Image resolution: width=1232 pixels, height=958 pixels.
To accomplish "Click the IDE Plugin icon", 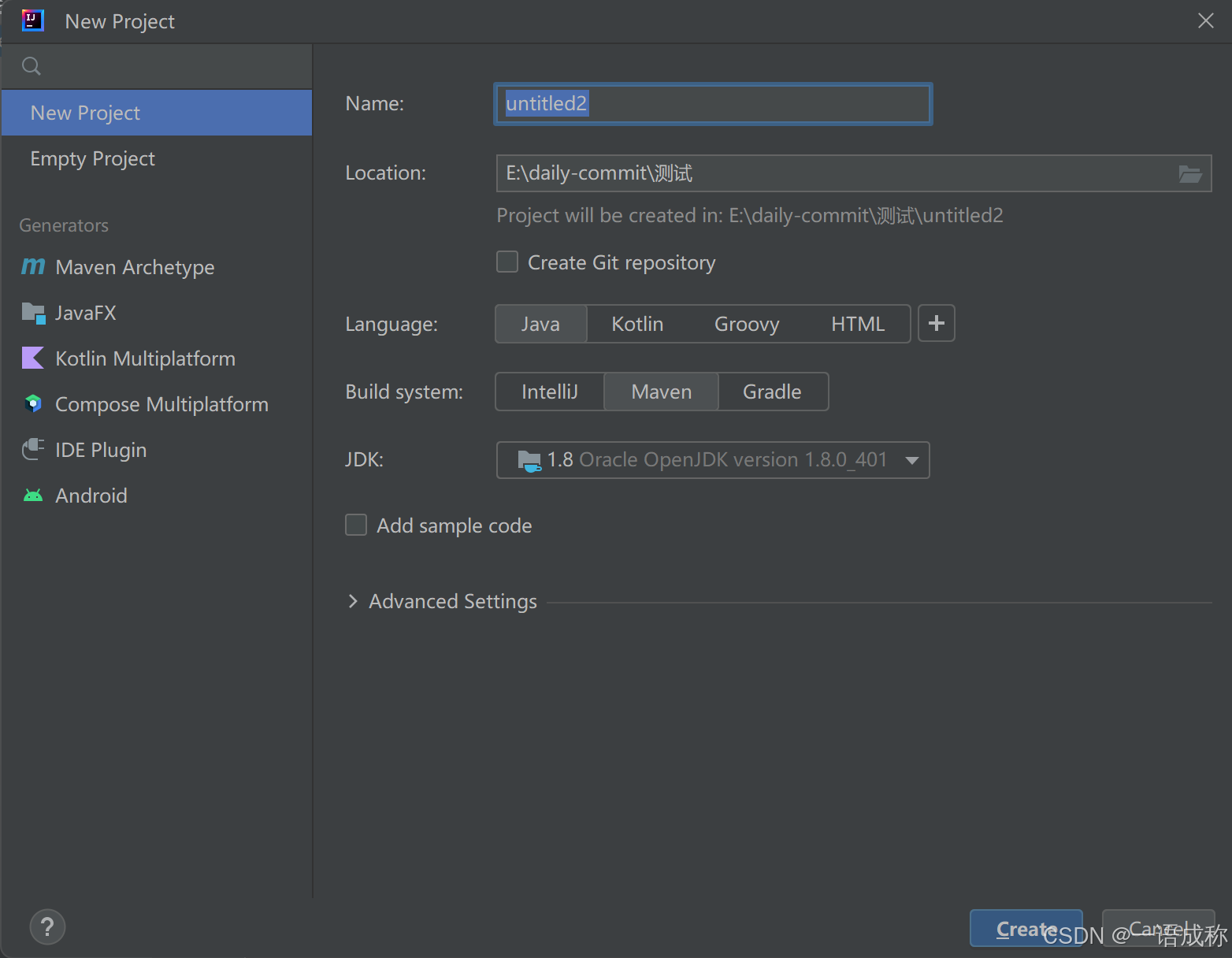I will tap(33, 450).
